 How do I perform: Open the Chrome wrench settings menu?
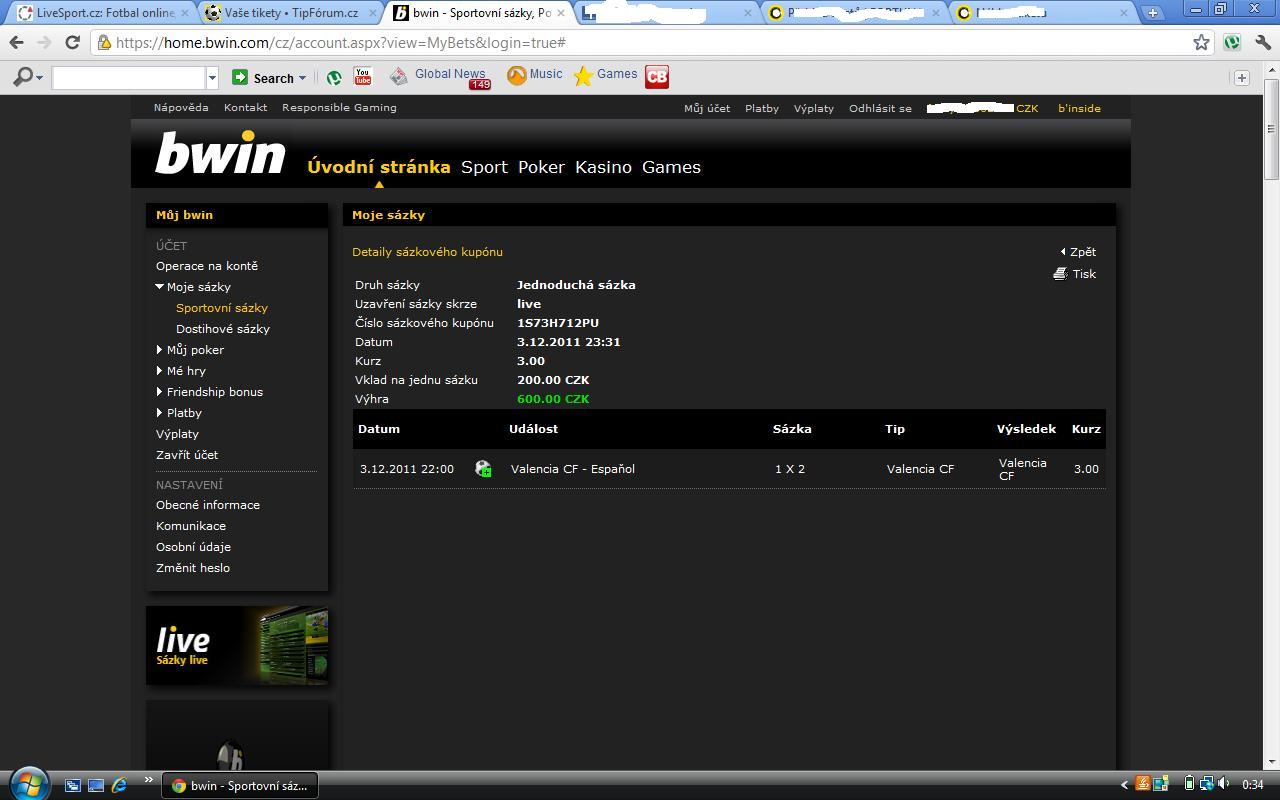tap(1262, 42)
